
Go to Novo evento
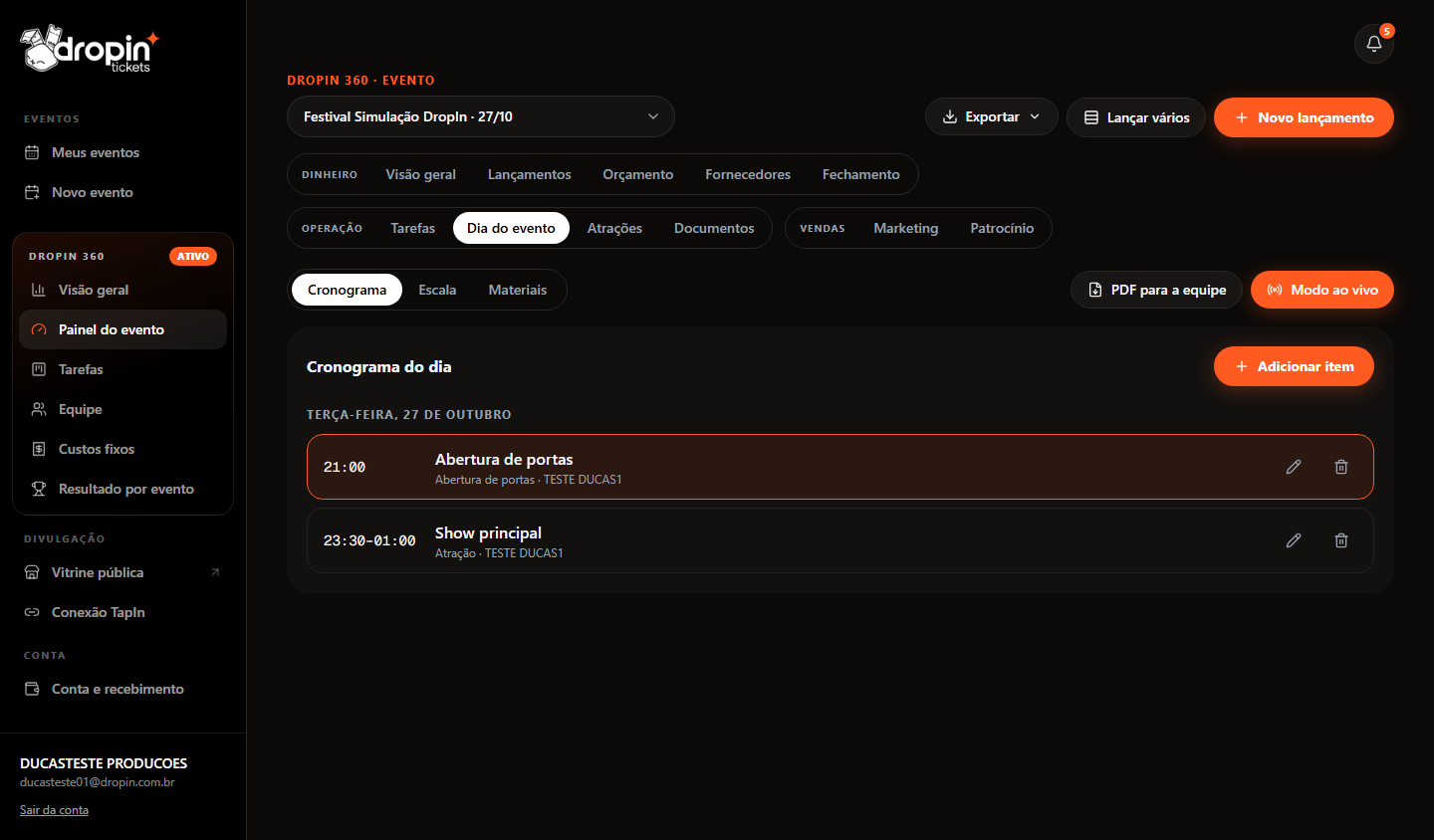click(123, 192)
